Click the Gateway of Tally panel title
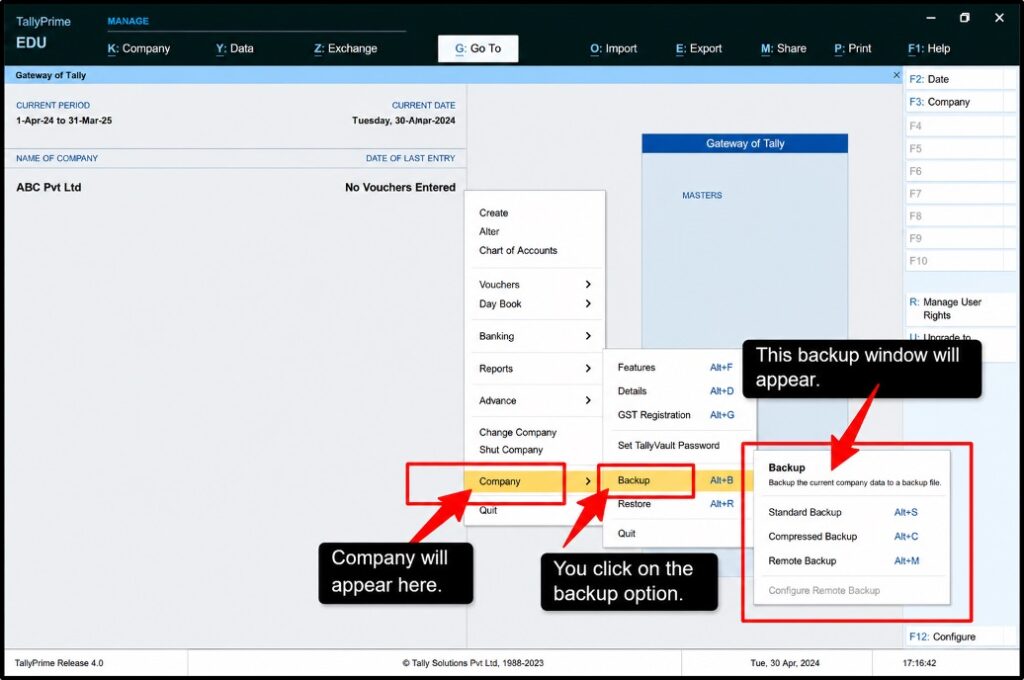 [x=744, y=144]
